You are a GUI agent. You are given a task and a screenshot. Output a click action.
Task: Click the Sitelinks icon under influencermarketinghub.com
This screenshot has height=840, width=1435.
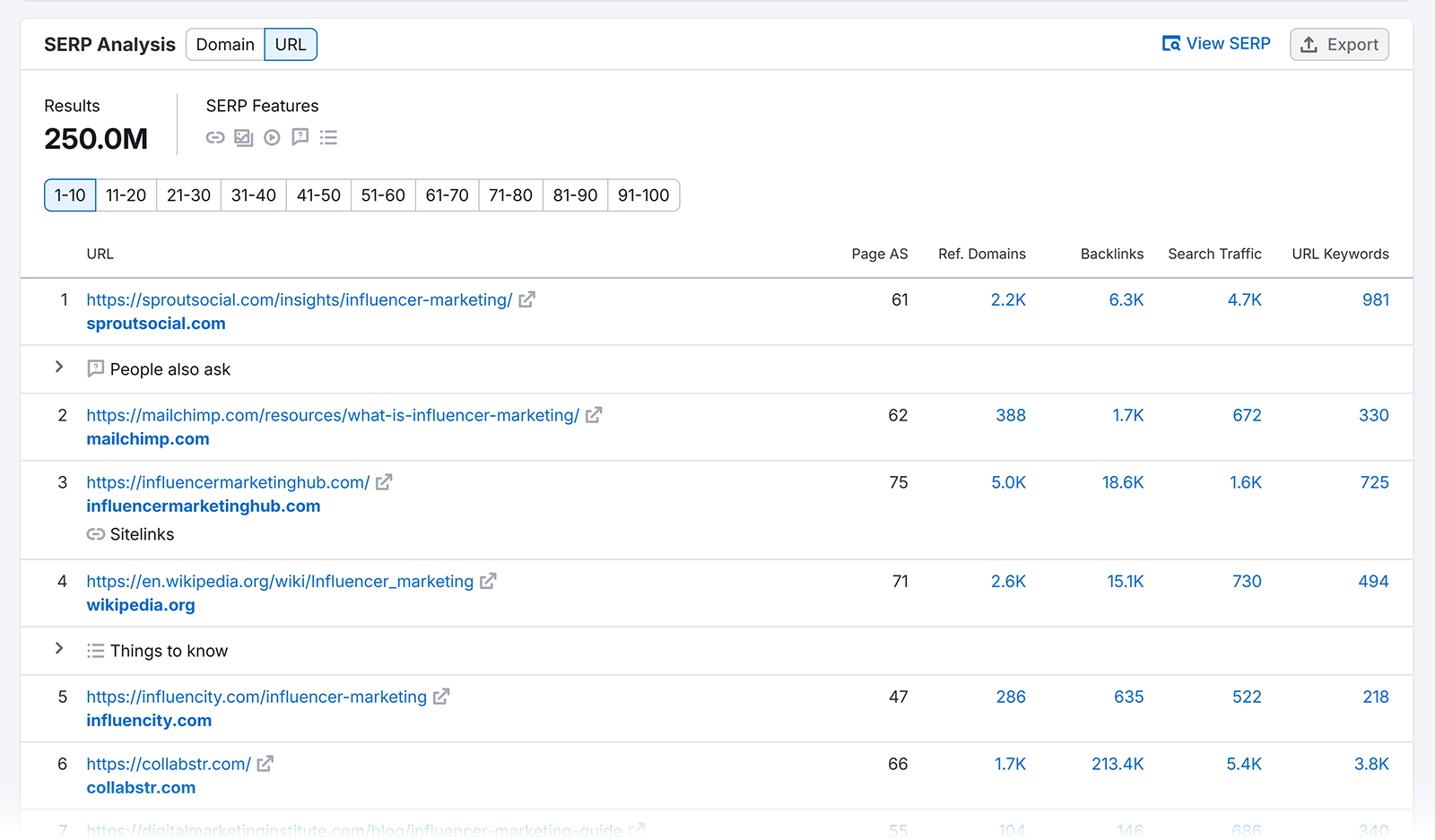pyautogui.click(x=95, y=533)
